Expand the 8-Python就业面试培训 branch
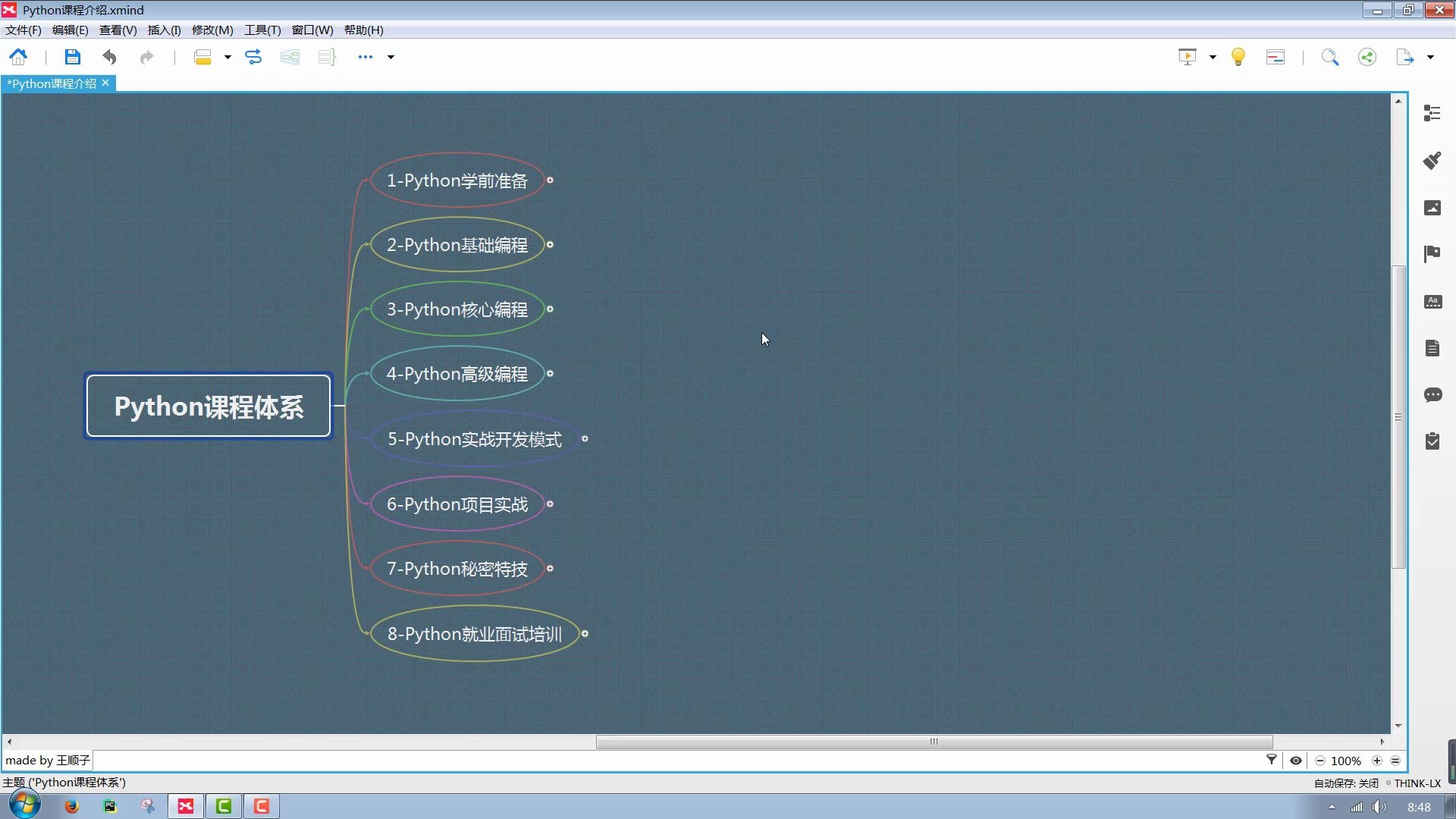The image size is (1456, 819). [x=585, y=633]
